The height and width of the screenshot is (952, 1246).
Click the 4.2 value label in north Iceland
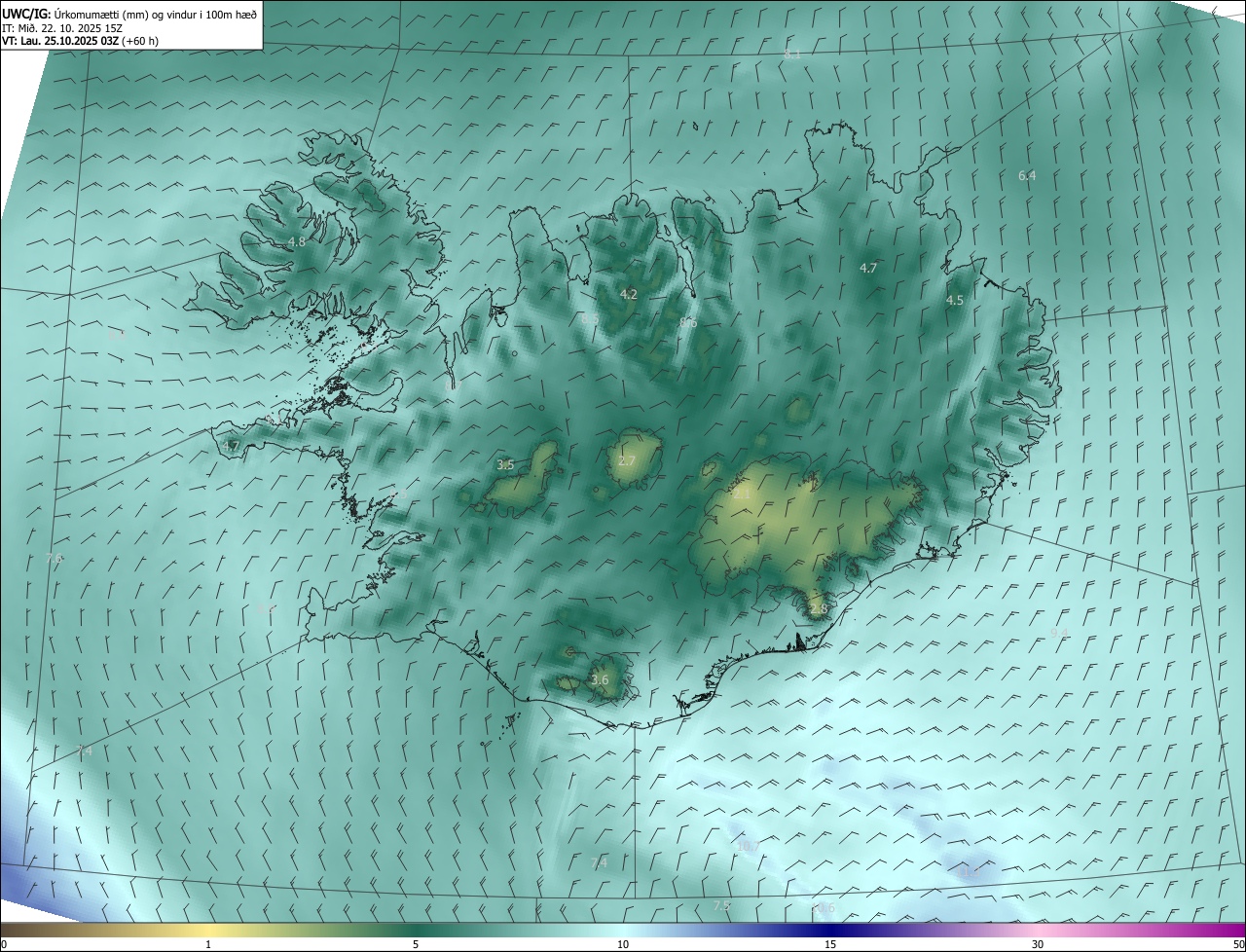[629, 294]
